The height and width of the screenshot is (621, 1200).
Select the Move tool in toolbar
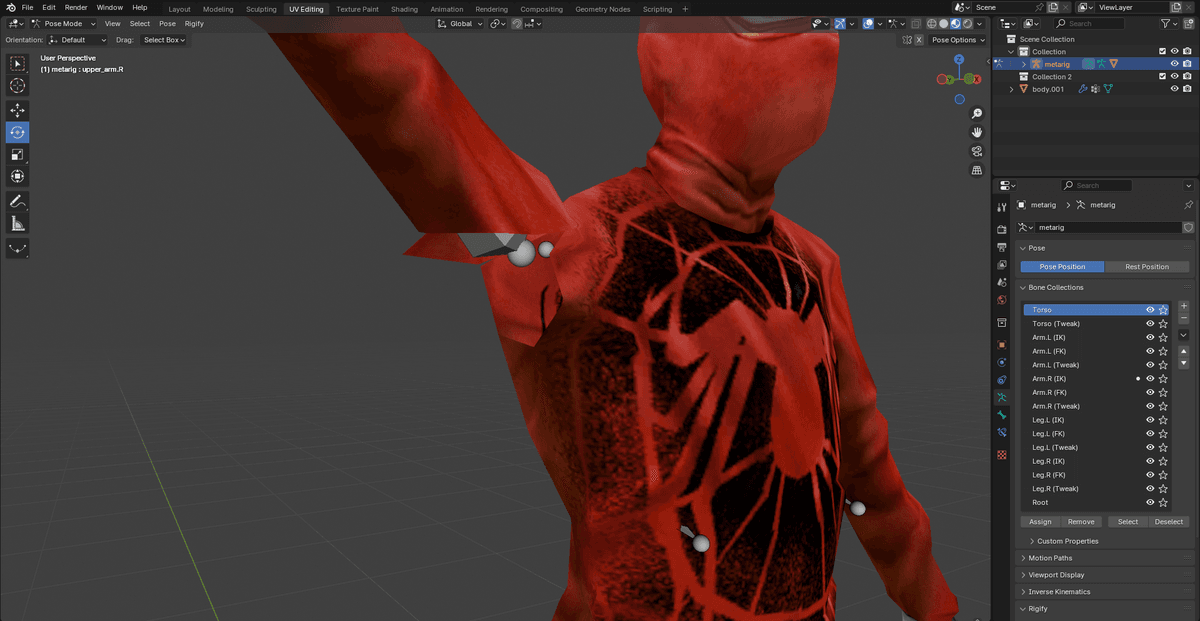(x=18, y=110)
